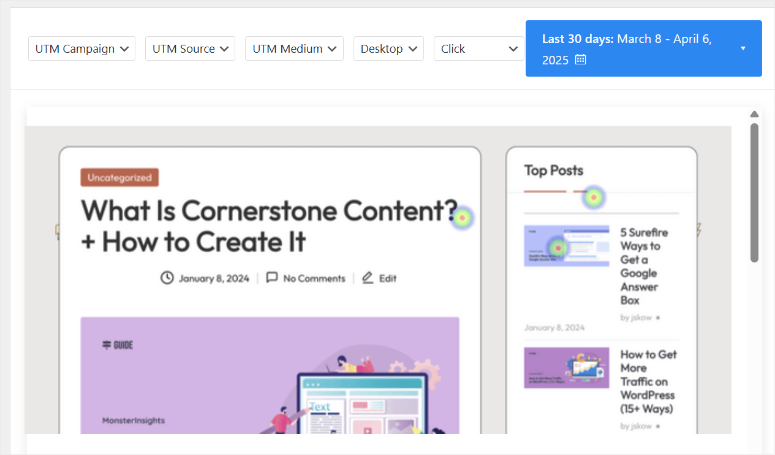Open 5 Surefire Ways to Get a Google Answer Box
Screen dimensions: 775x455
pos(644,266)
